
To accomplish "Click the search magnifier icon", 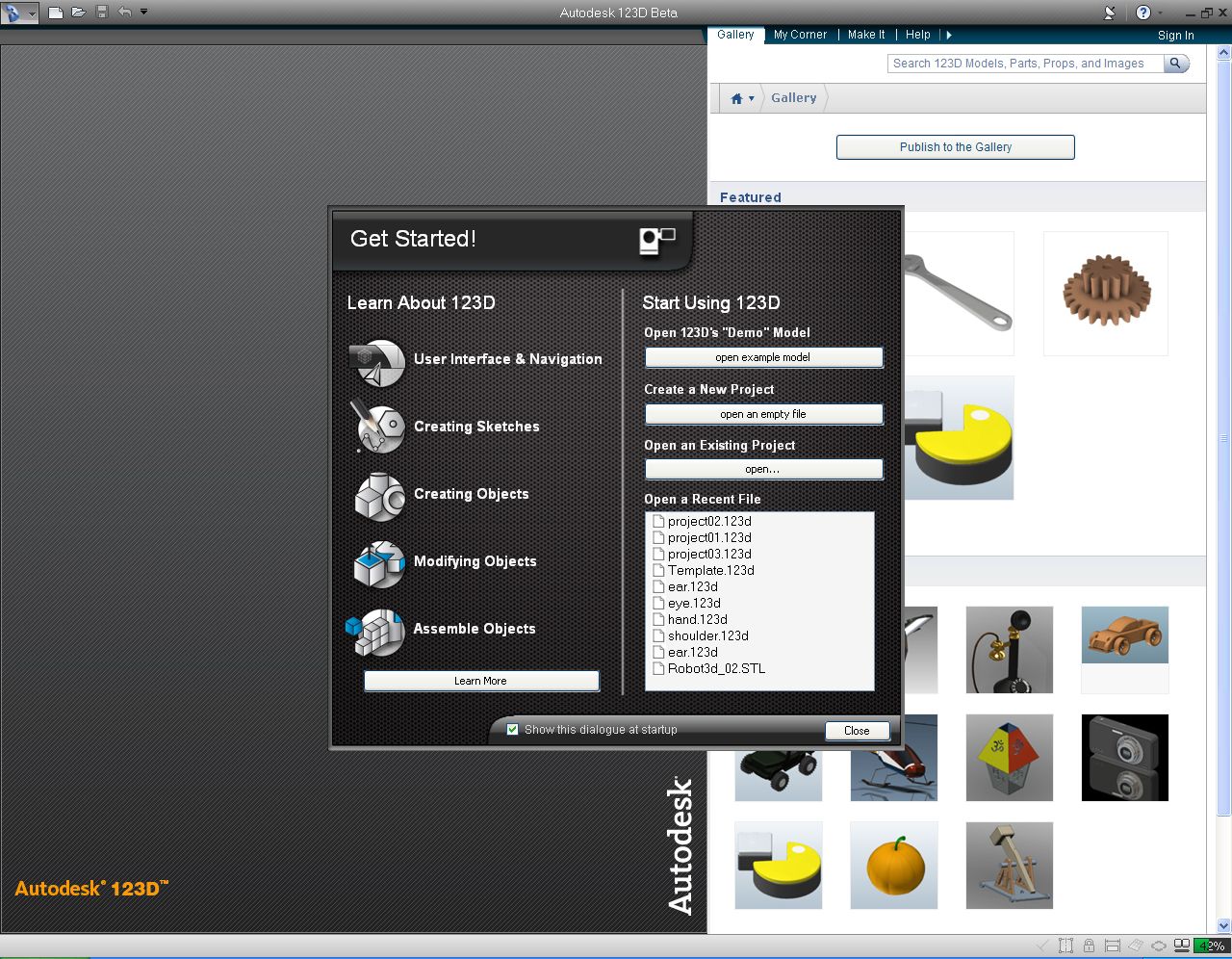I will (x=1176, y=63).
